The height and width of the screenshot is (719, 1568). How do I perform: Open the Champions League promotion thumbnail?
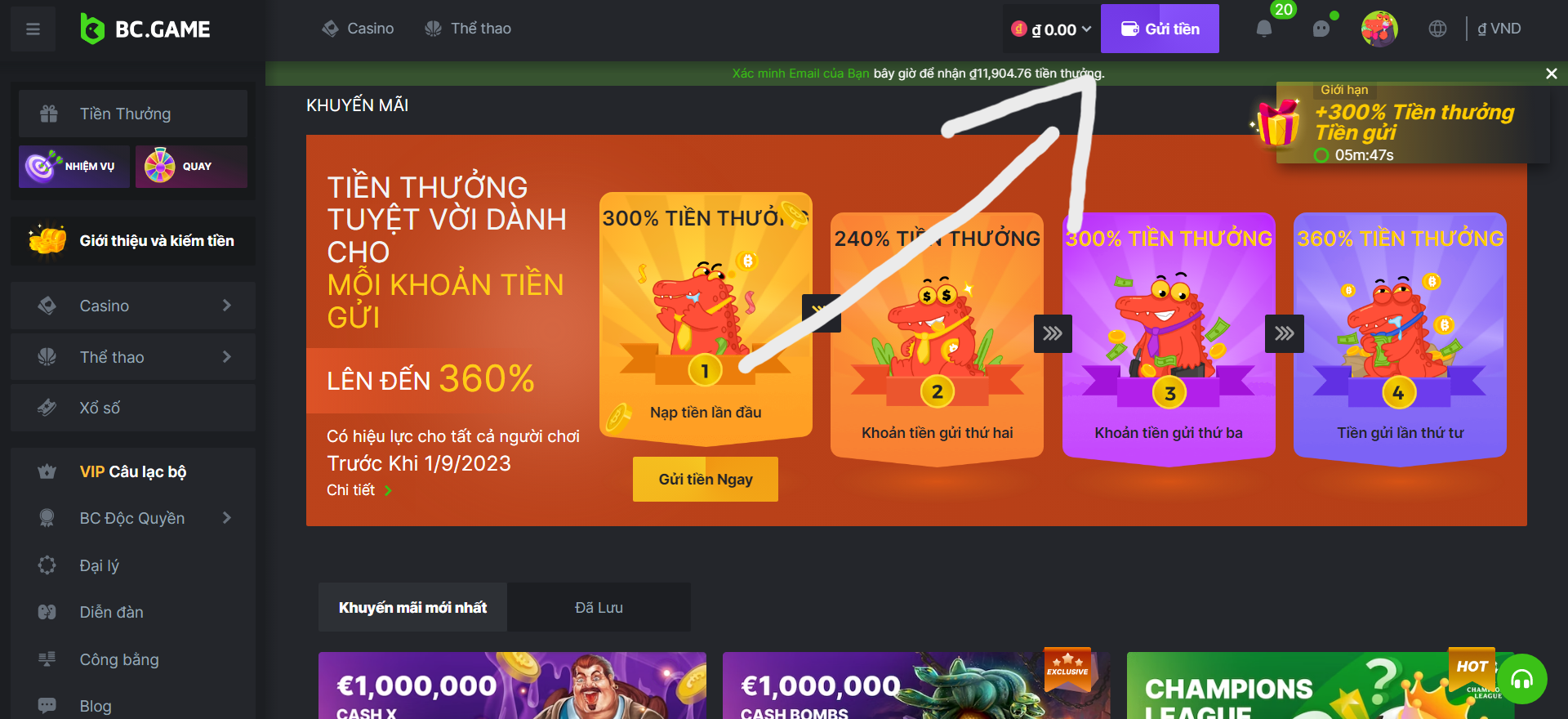[1321, 686]
